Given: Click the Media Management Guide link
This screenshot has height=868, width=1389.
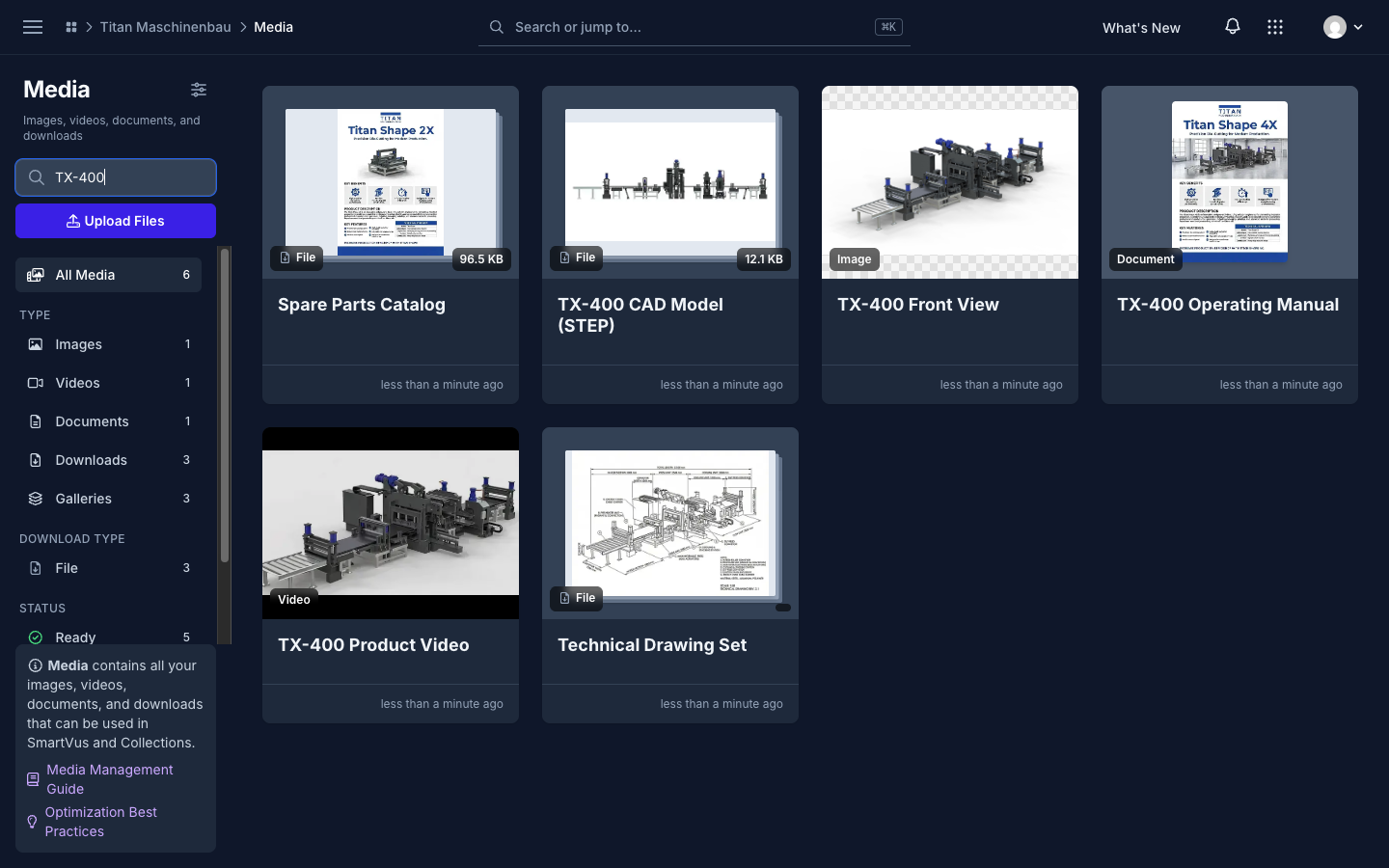Looking at the screenshot, I should pyautogui.click(x=109, y=779).
